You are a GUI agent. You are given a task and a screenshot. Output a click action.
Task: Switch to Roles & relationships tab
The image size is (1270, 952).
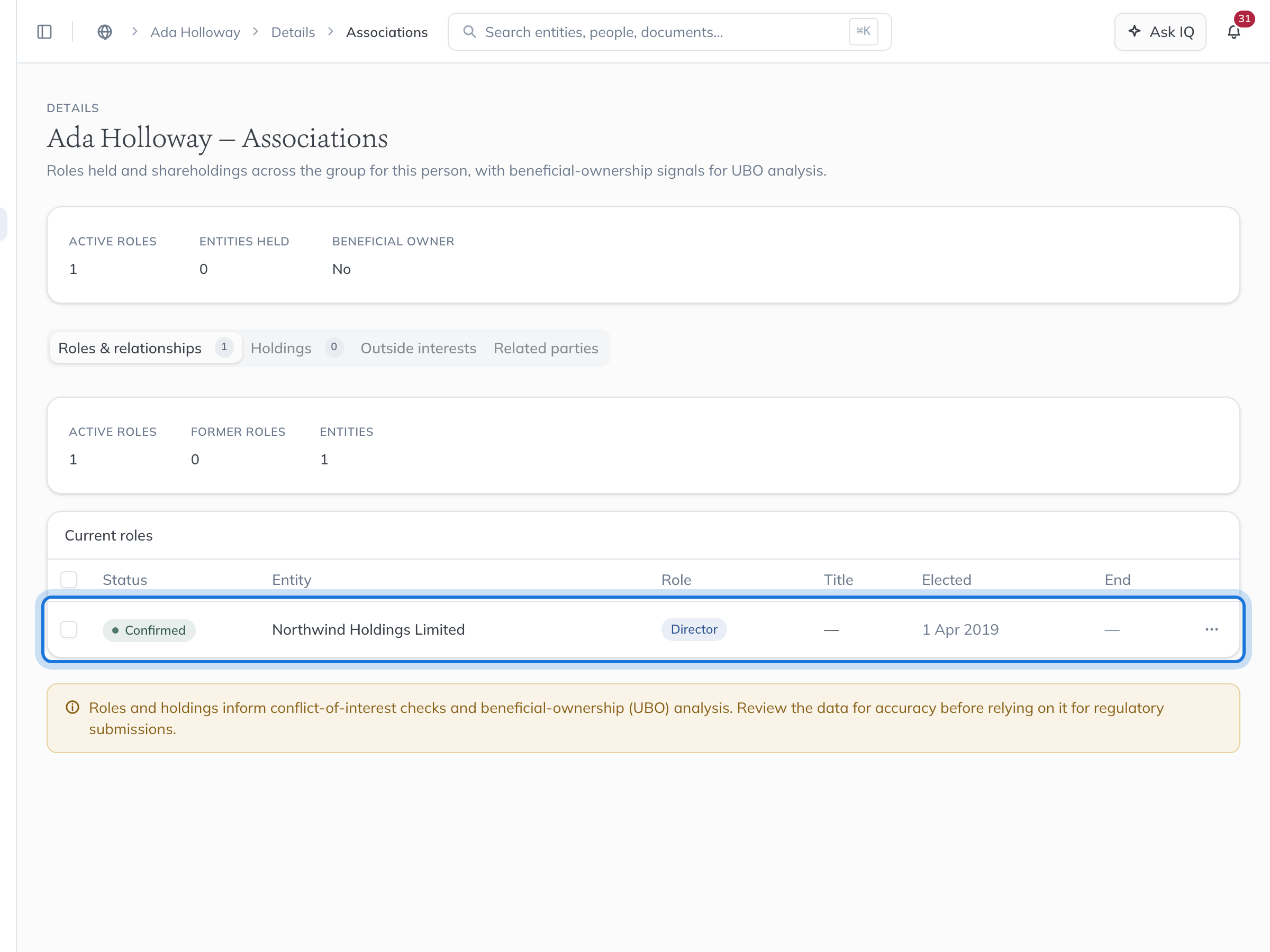[x=146, y=348]
